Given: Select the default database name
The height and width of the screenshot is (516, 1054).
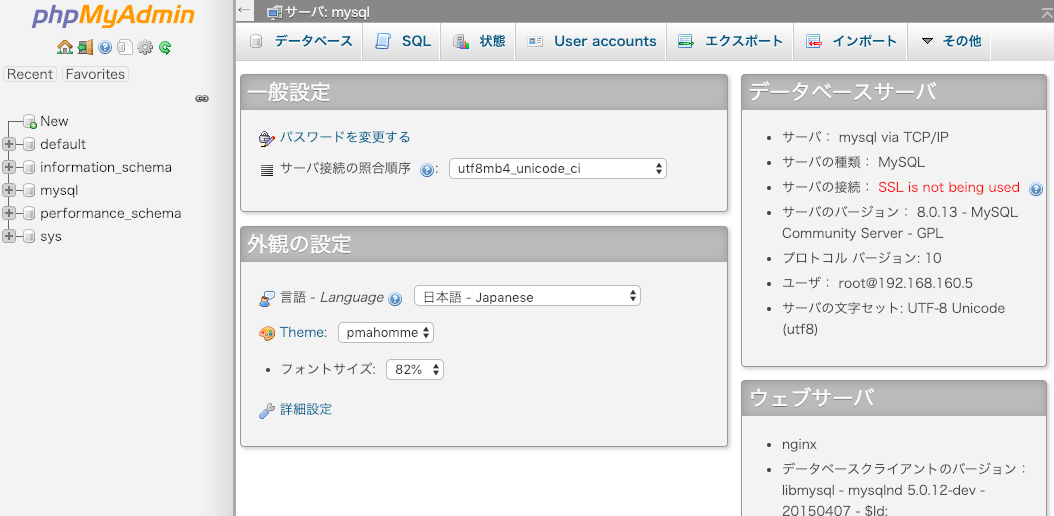Looking at the screenshot, I should pos(63,144).
